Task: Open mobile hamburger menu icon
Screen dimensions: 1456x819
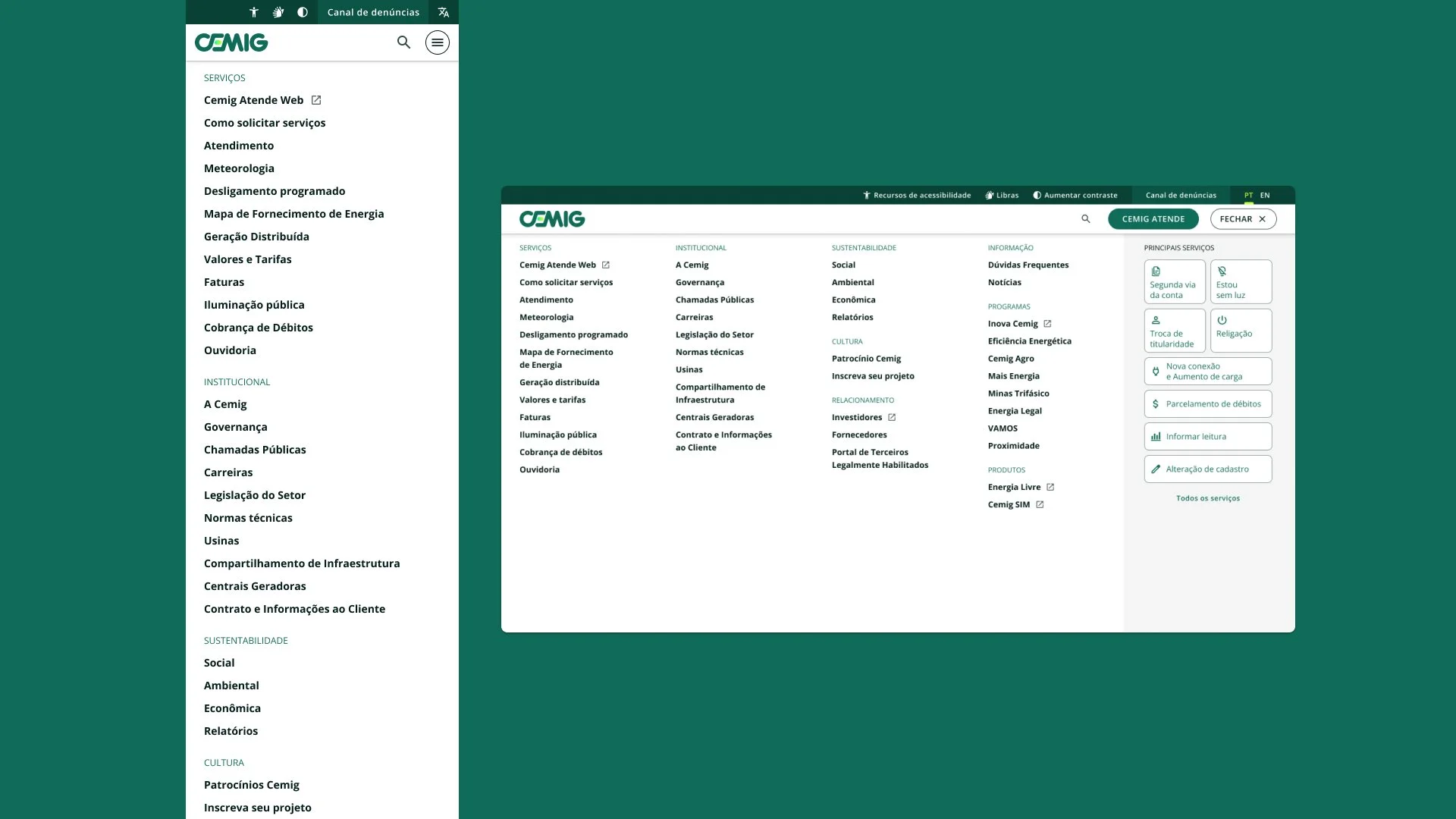Action: tap(437, 42)
